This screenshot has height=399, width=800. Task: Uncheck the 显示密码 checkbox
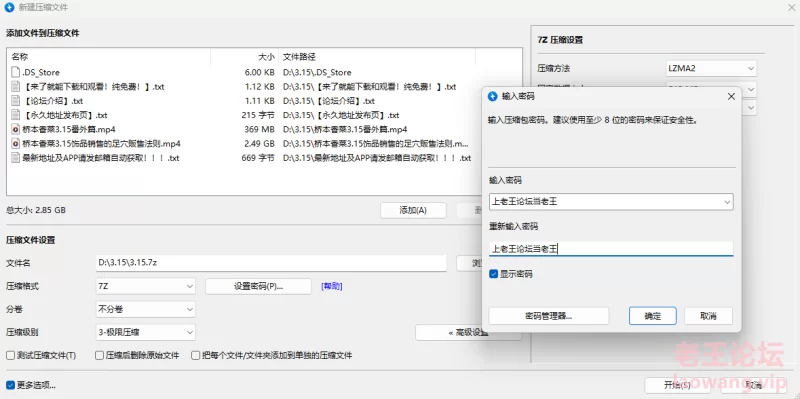[493, 274]
